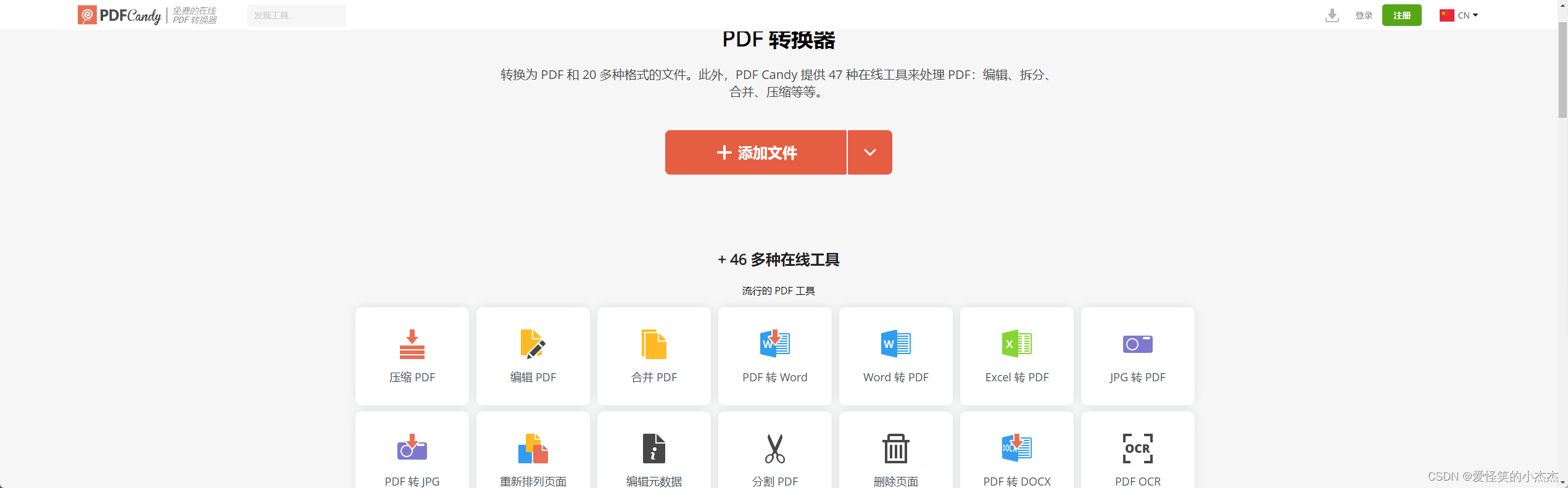
Task: Click the 合并 PDF label
Action: tap(654, 378)
